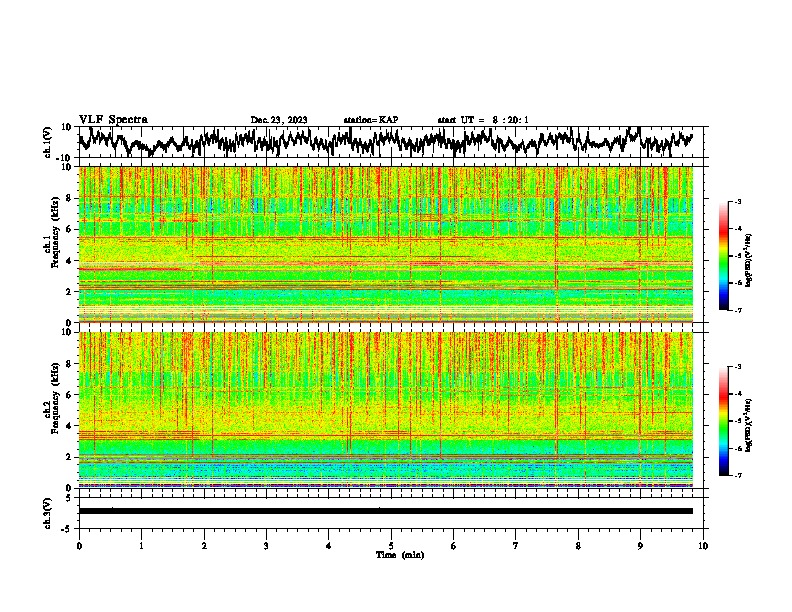Click the "4" tick on the time axis
792x612 pixels.
[329, 546]
